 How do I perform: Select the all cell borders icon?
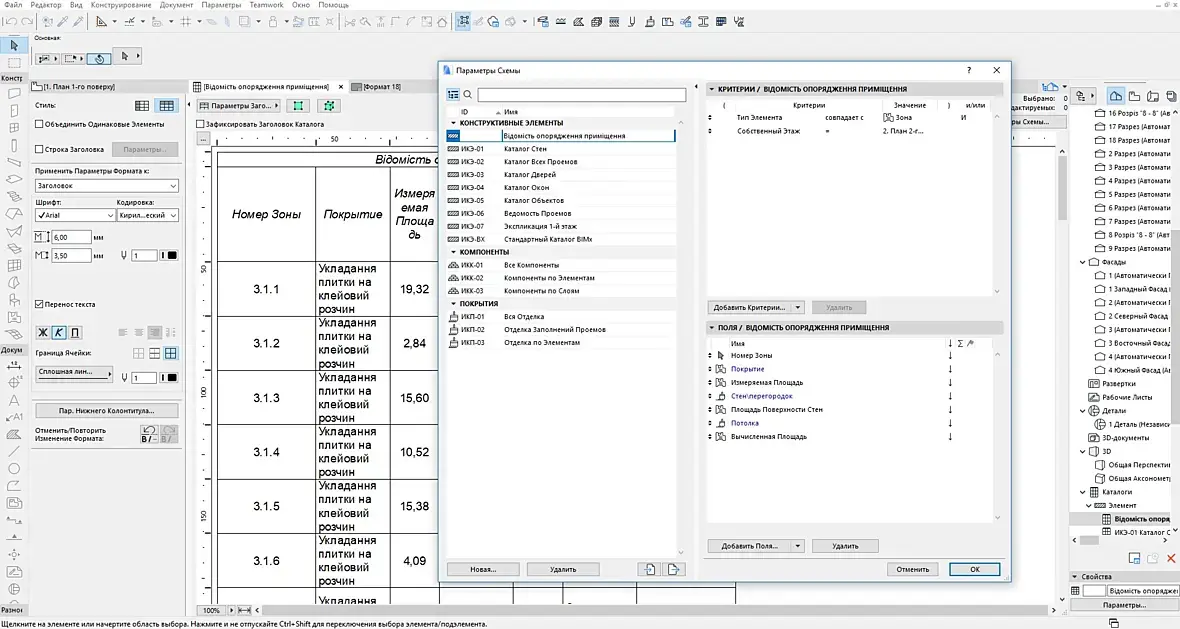coord(171,353)
